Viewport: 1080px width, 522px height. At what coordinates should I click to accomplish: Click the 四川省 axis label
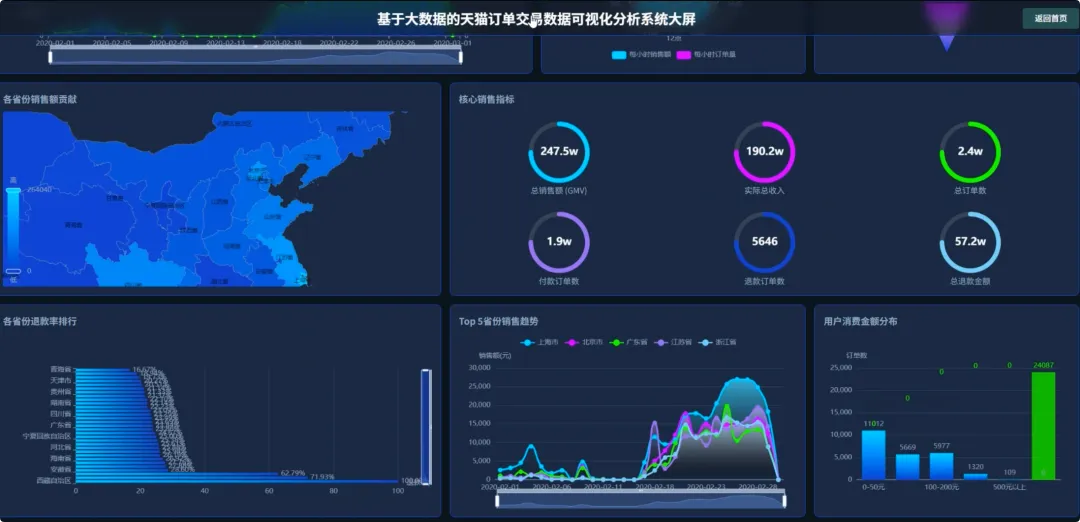click(x=61, y=413)
